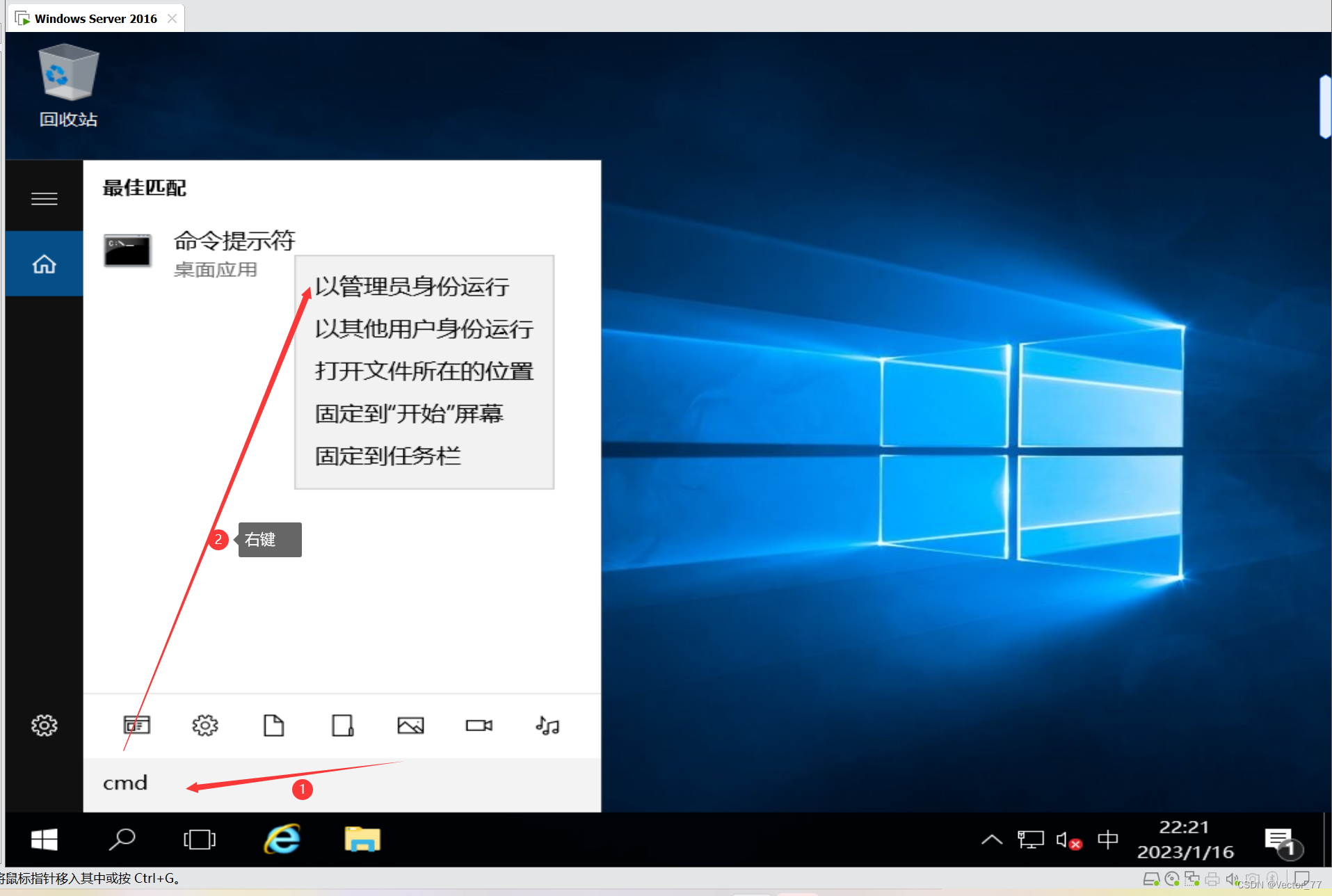Launch Internet Explorer from the taskbar

[x=282, y=840]
